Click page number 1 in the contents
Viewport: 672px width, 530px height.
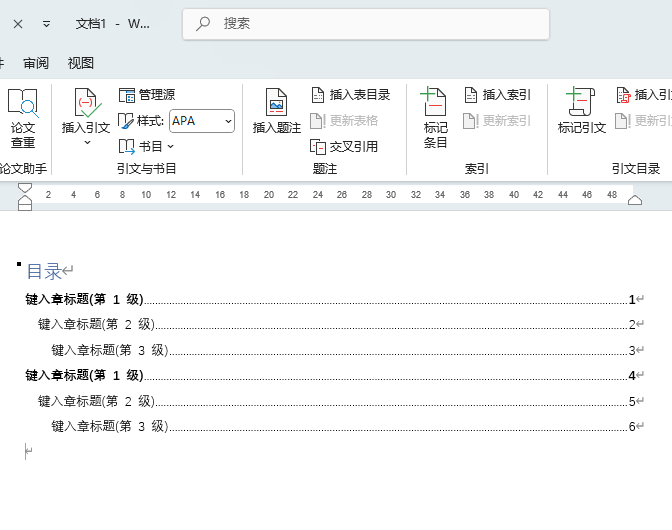click(x=632, y=299)
